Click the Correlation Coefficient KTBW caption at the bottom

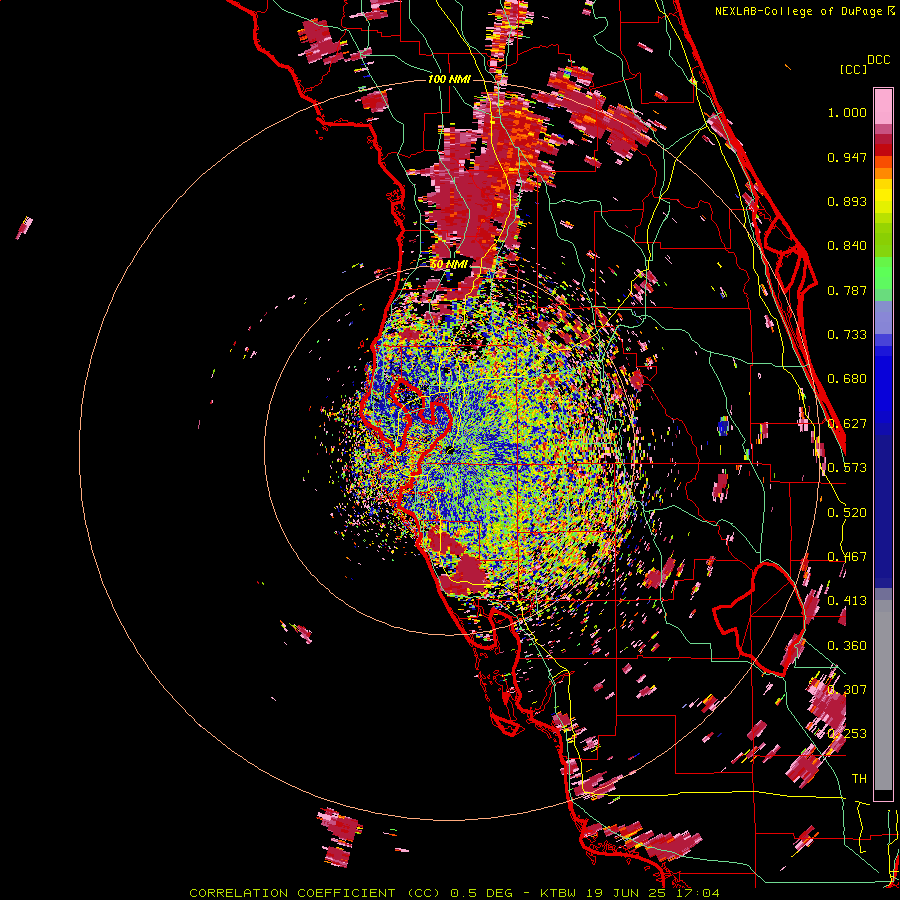(454, 893)
